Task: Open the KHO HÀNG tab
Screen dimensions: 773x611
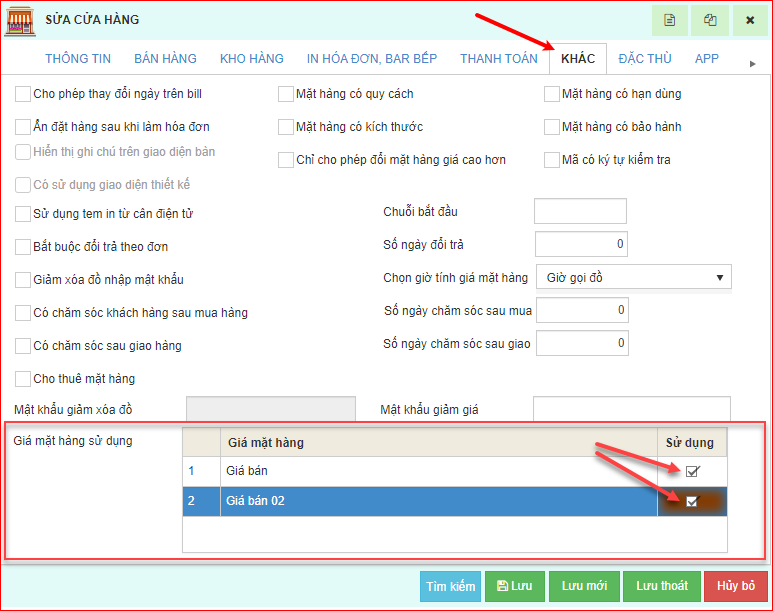Action: tap(251, 59)
